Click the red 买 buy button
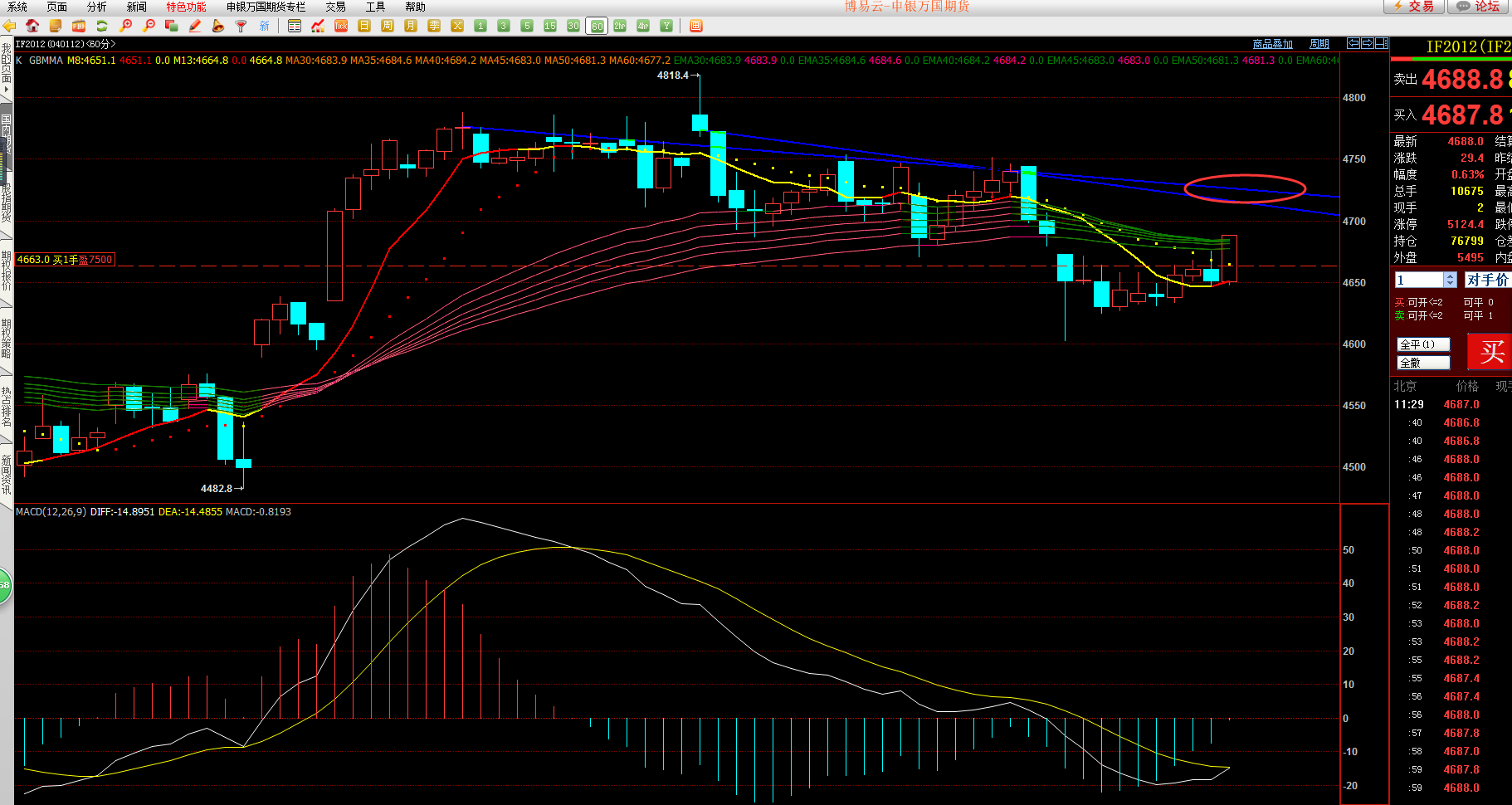The width and height of the screenshot is (1512, 805). (1490, 352)
